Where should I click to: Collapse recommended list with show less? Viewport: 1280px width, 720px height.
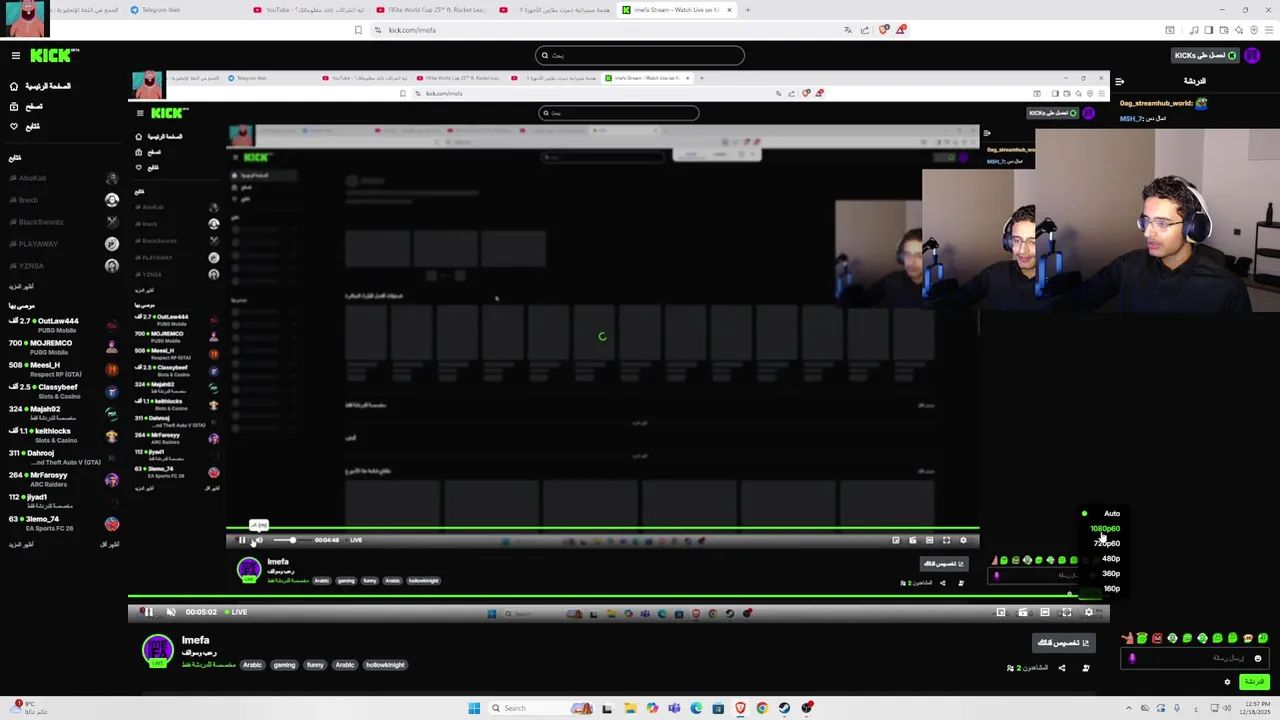click(110, 544)
